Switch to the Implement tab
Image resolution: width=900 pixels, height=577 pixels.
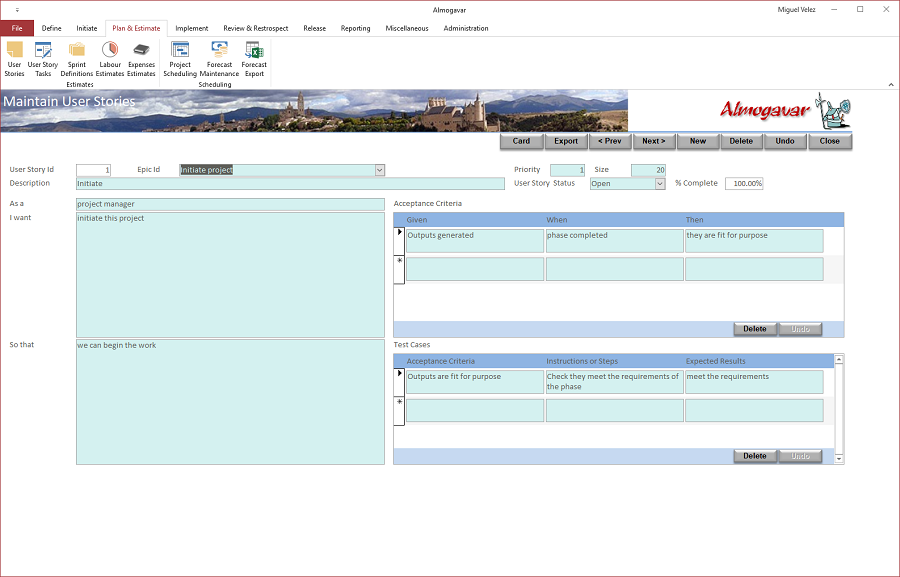[192, 28]
